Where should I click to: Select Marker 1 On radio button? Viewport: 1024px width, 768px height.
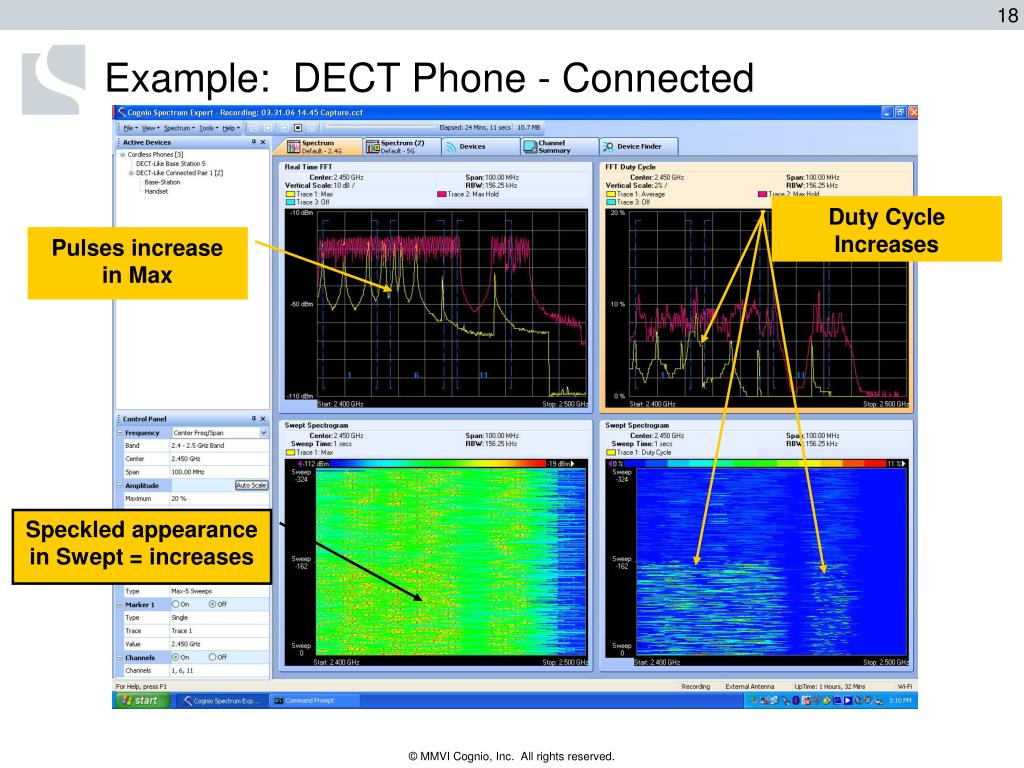(x=176, y=604)
